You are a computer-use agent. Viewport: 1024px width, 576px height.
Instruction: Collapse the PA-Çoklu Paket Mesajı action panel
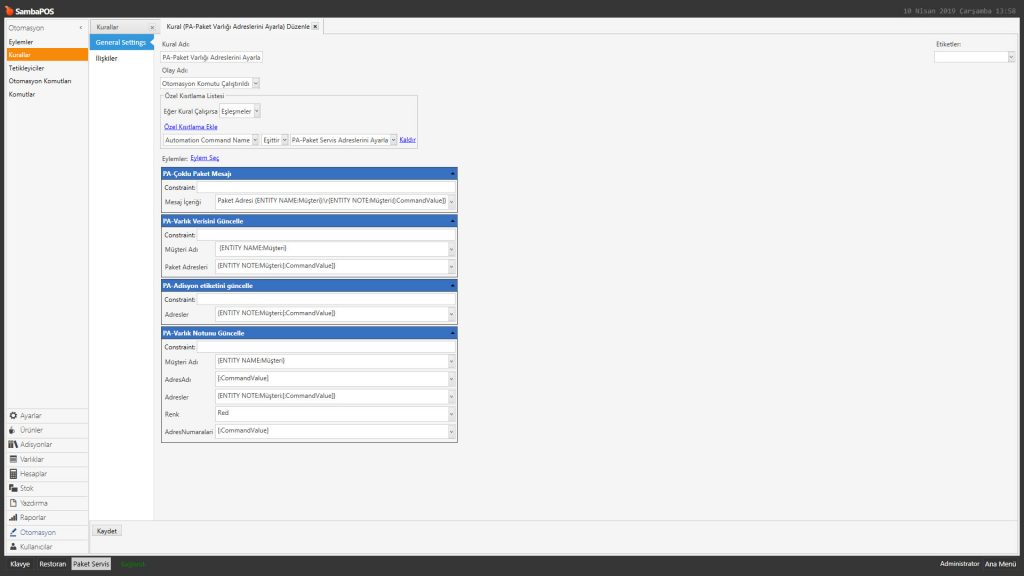click(x=452, y=174)
